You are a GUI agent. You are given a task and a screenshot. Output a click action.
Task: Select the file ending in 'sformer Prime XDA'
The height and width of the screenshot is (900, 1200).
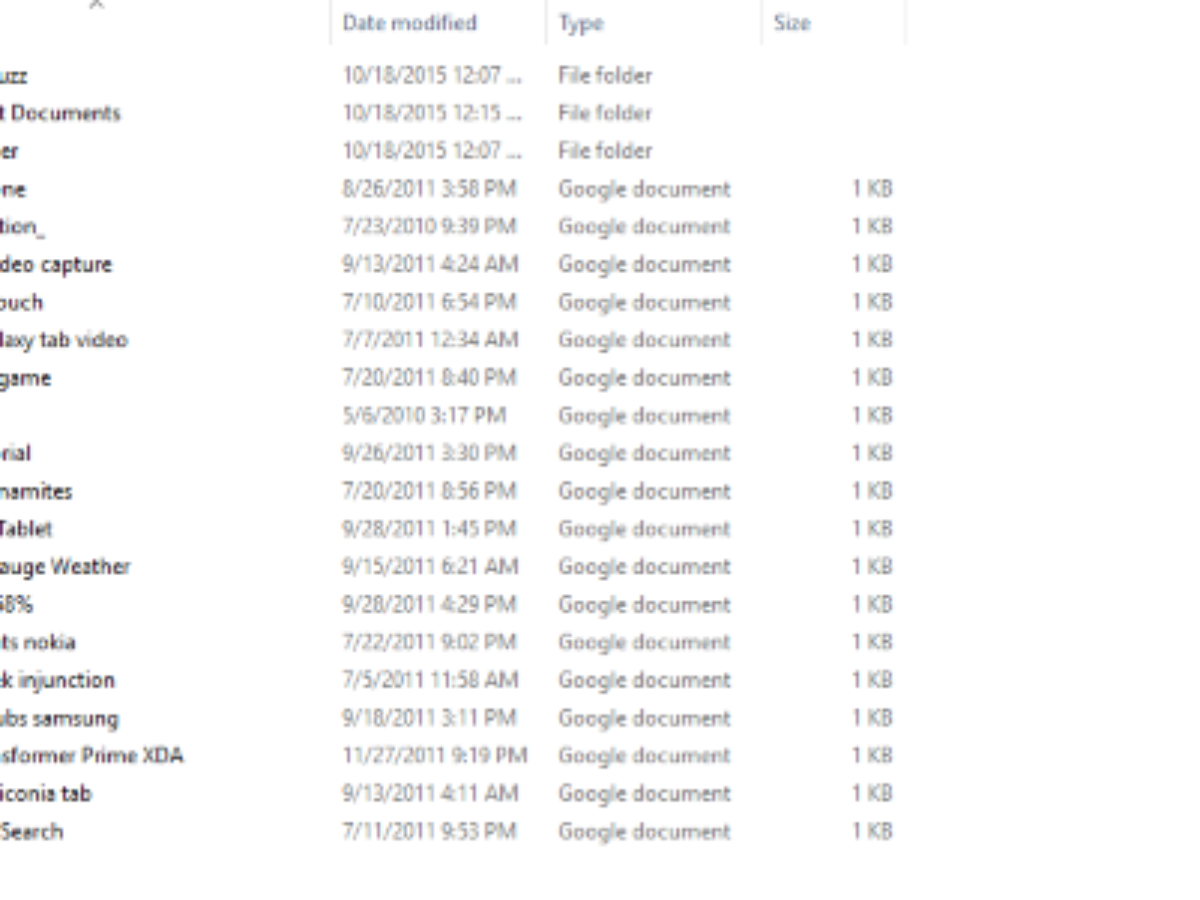click(x=92, y=755)
